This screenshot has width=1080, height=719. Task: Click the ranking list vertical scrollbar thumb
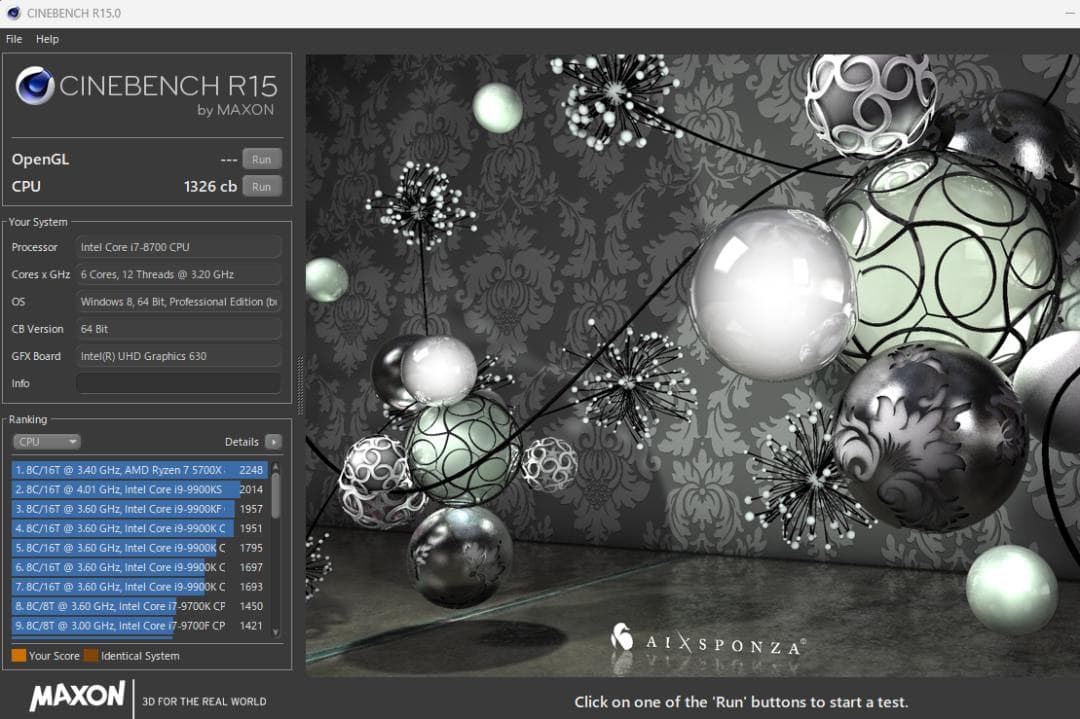(x=276, y=495)
